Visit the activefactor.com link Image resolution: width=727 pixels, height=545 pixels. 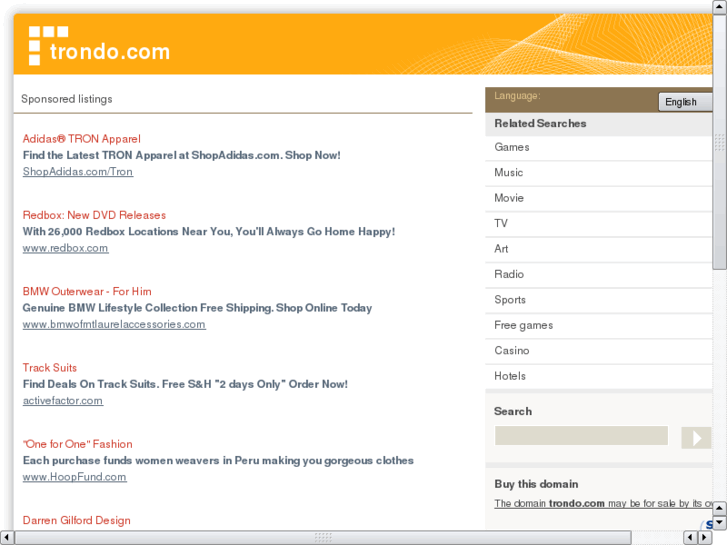63,401
